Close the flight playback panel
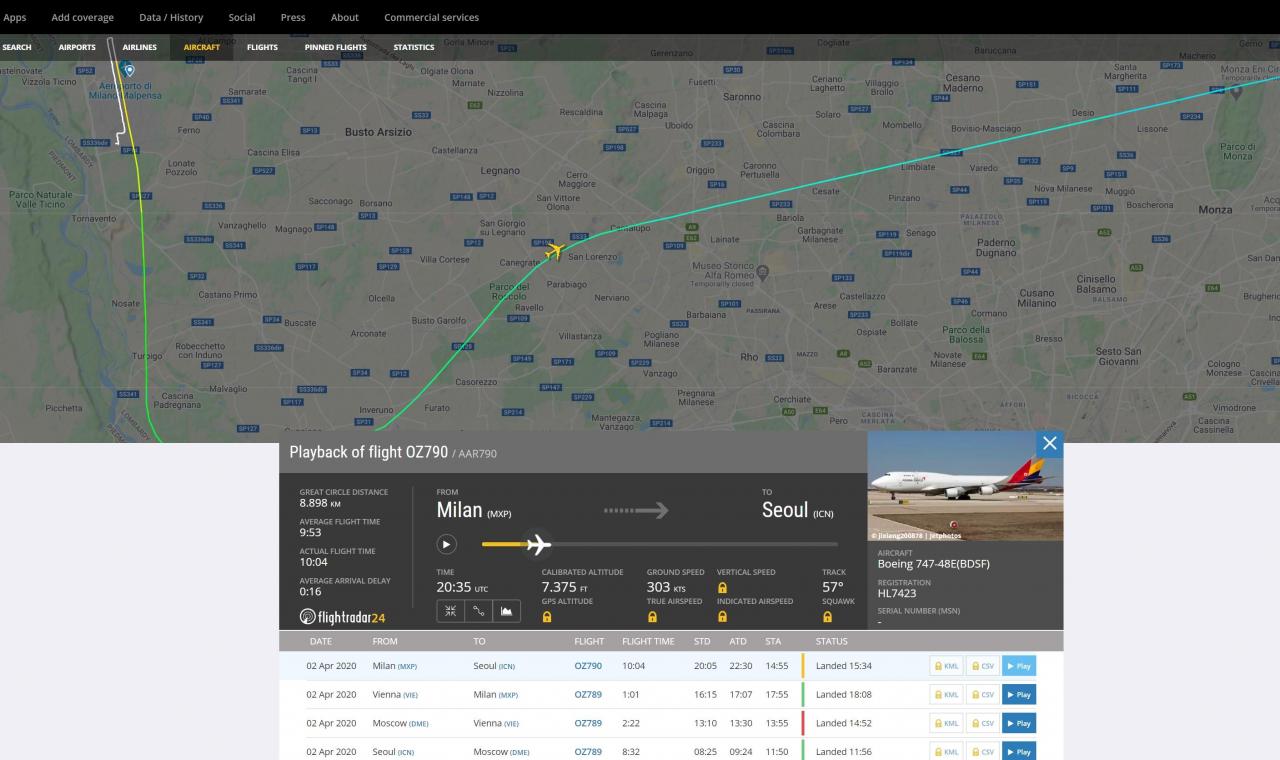This screenshot has height=760, width=1280. [1049, 444]
